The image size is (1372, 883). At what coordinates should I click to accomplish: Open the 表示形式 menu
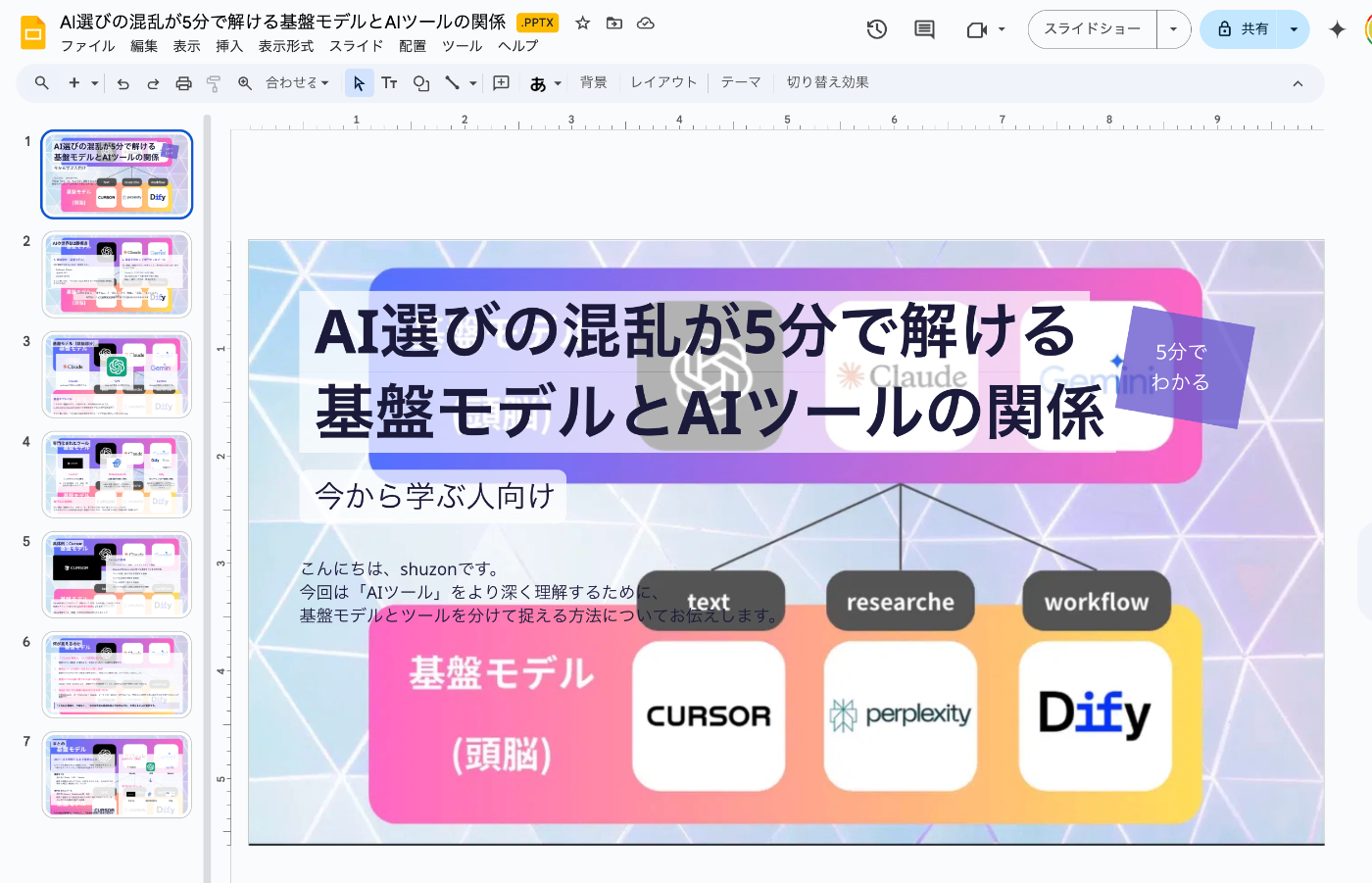[x=286, y=46]
